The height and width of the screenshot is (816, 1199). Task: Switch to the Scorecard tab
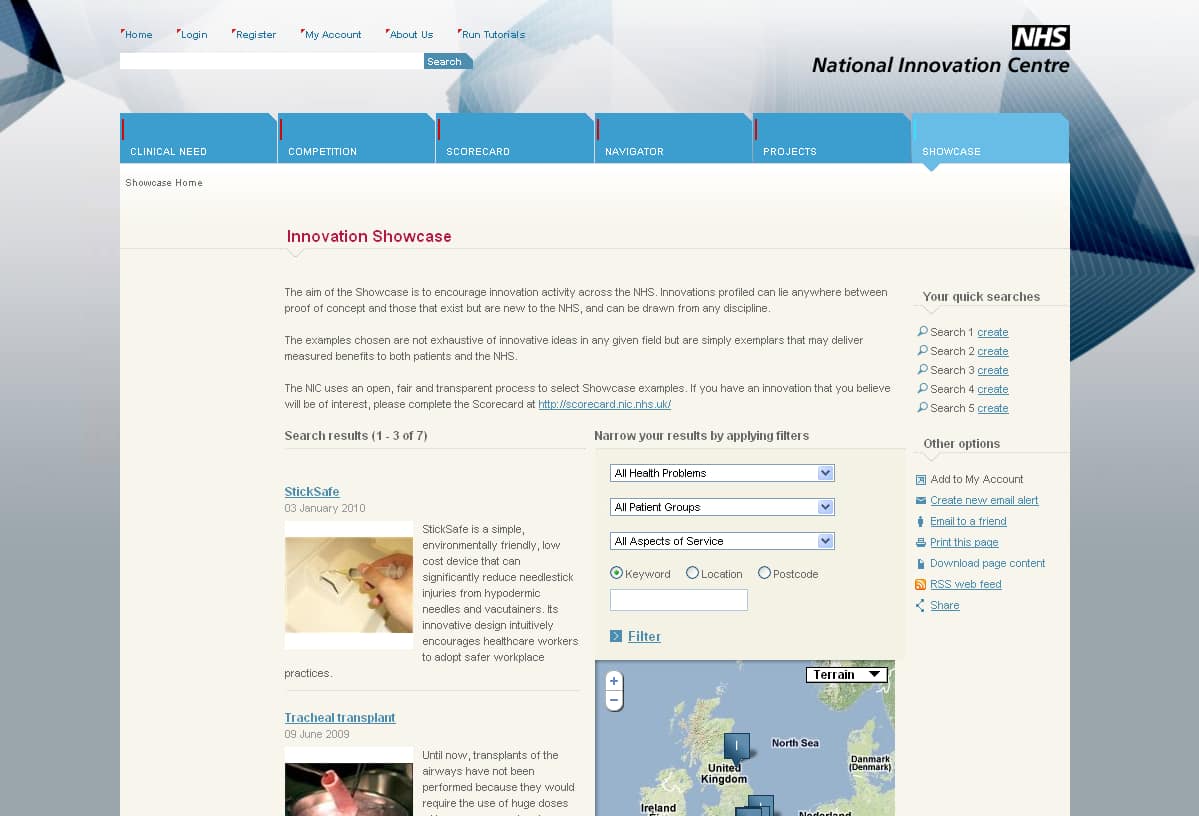pos(514,139)
